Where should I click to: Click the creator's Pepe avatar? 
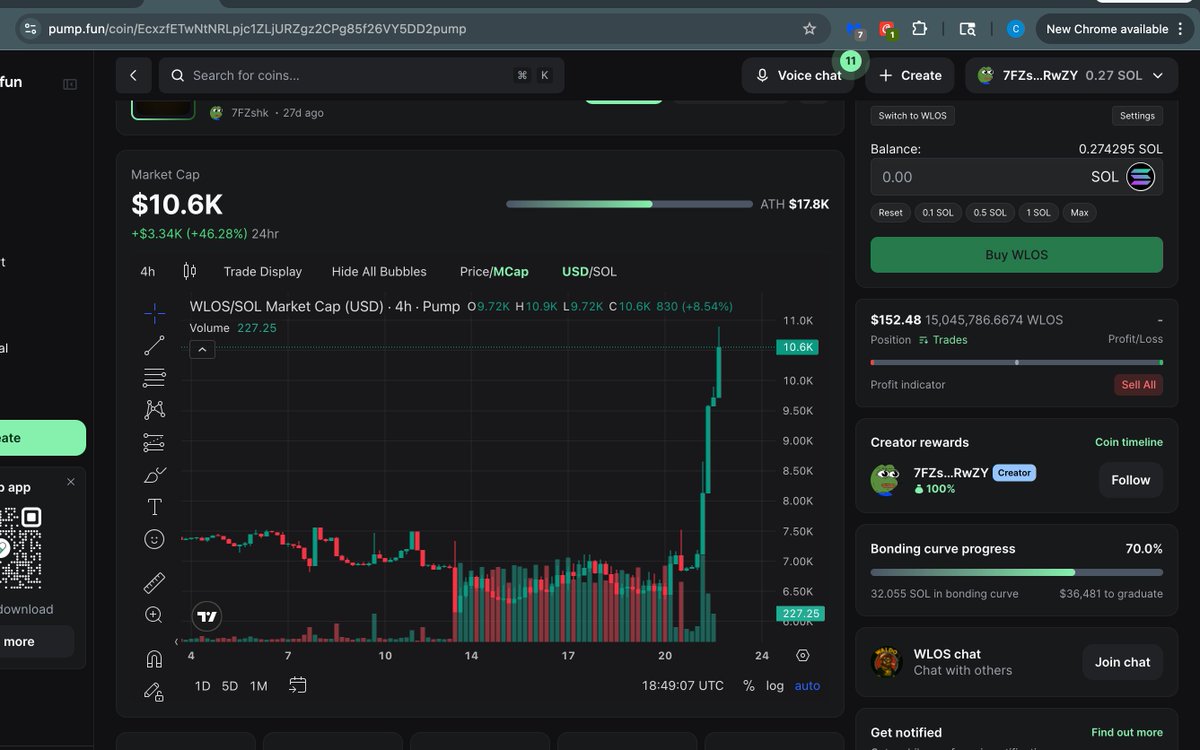[885, 480]
